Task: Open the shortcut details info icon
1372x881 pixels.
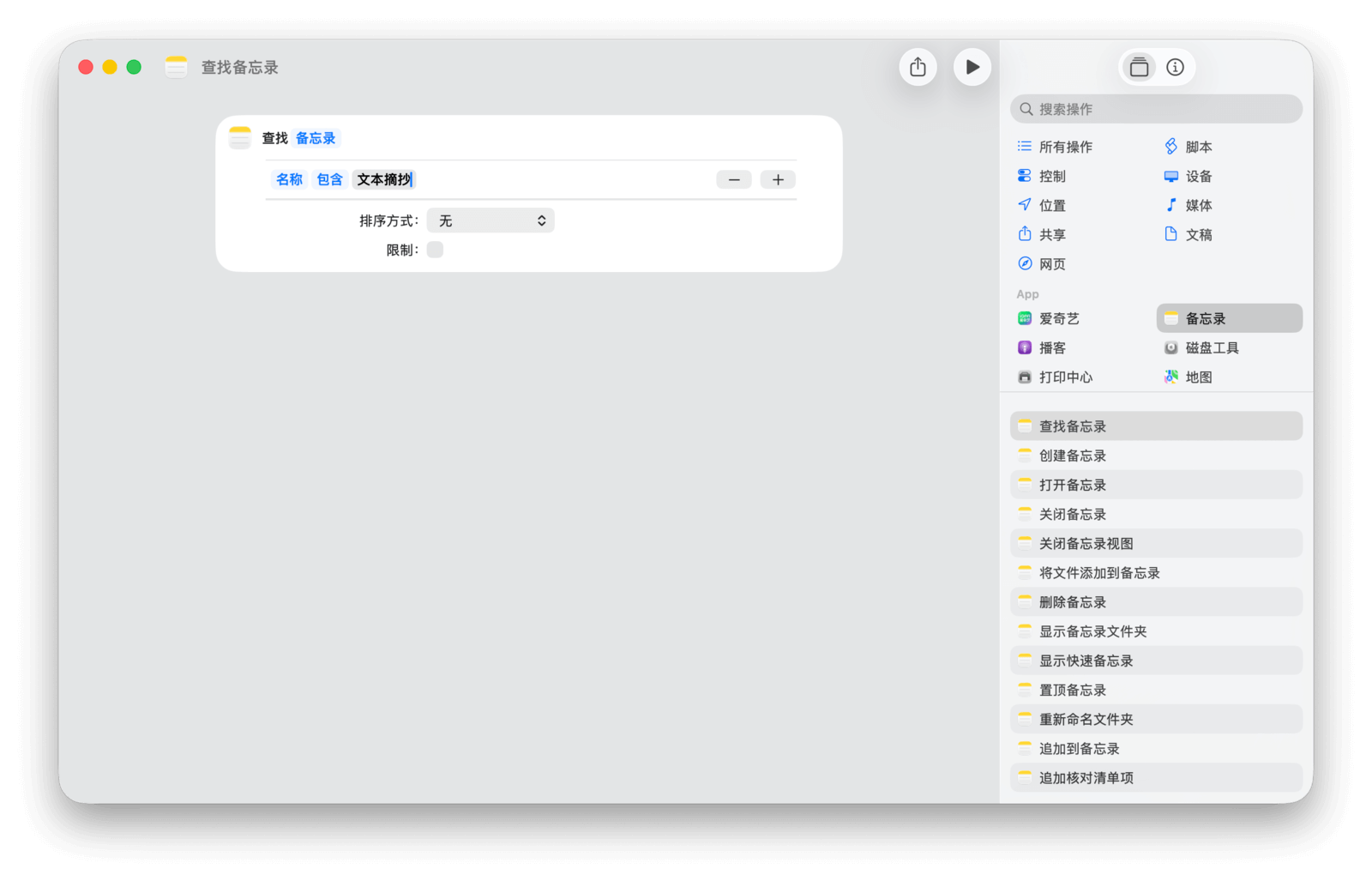Action: 1175,67
